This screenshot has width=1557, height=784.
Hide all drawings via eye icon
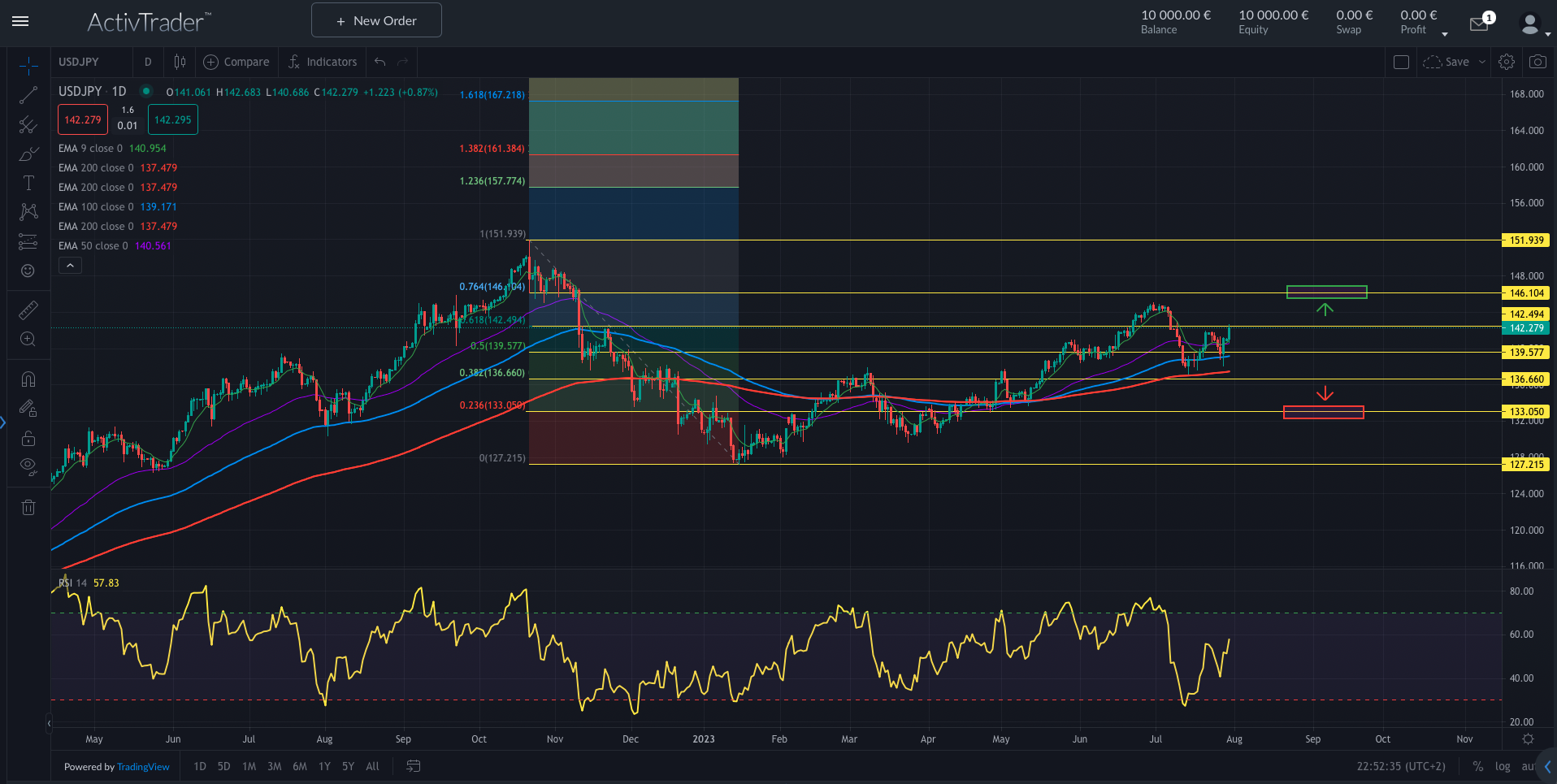point(28,466)
